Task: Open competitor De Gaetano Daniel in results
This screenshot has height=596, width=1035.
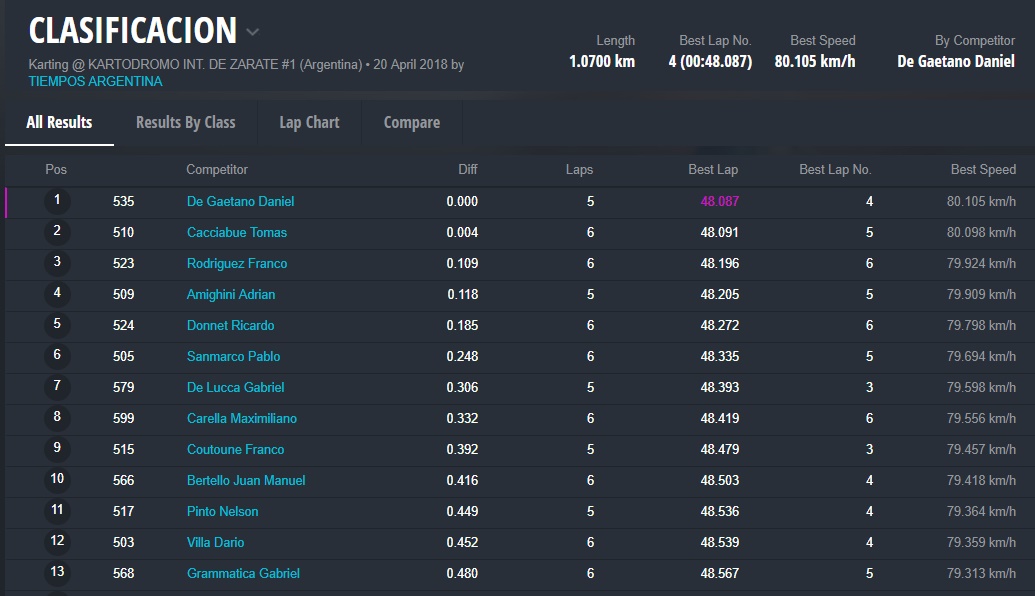Action: click(240, 201)
